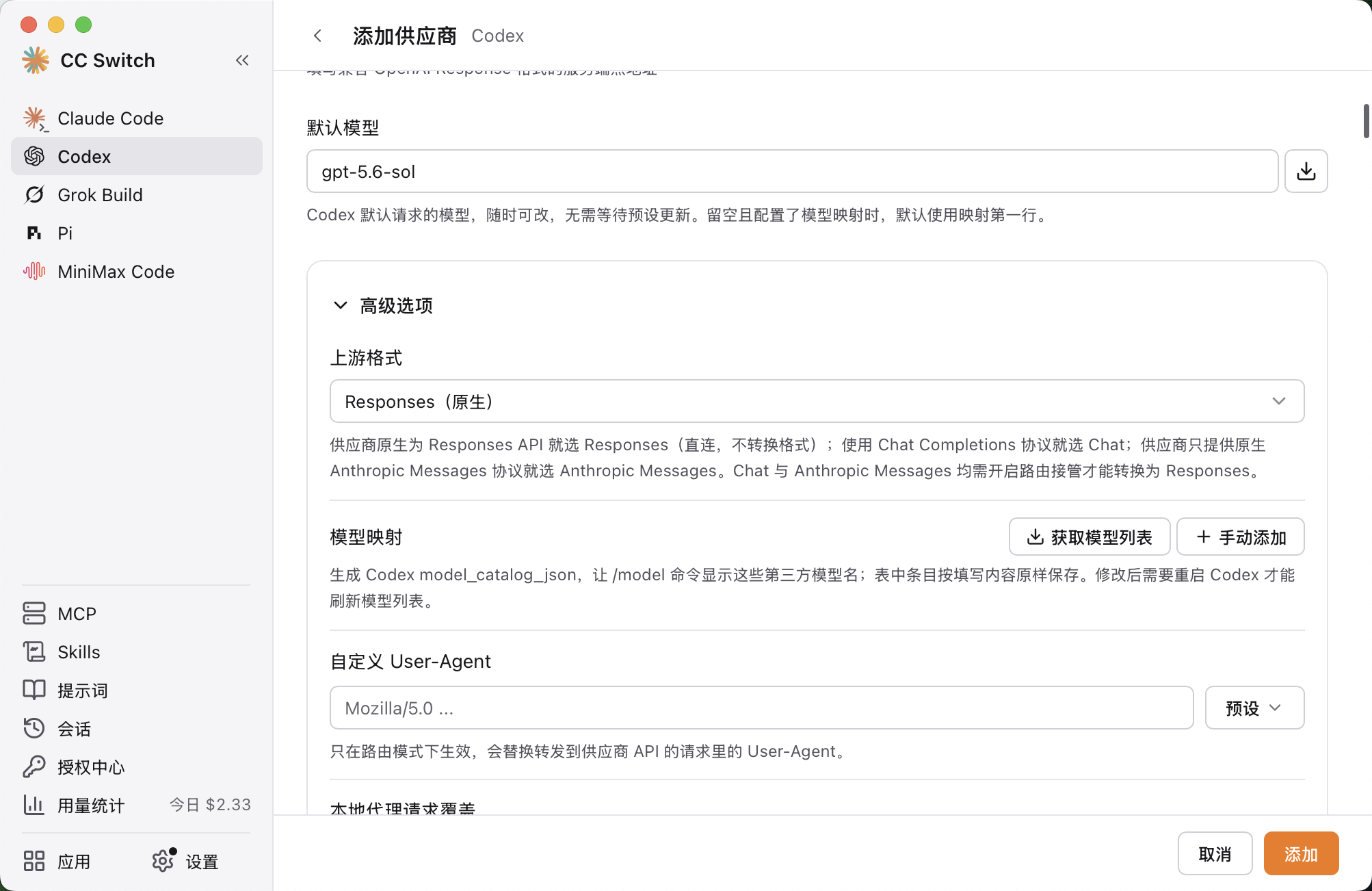Viewport: 1372px width, 891px height.
Task: Go back with the left arrow
Action: (x=317, y=36)
